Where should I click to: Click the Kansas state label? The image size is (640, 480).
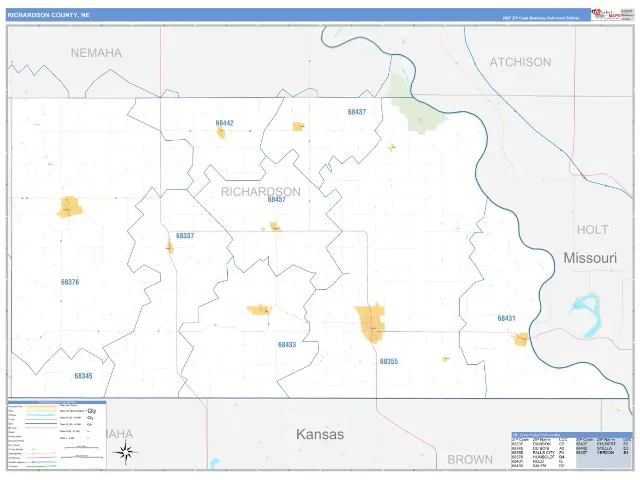(x=320, y=434)
